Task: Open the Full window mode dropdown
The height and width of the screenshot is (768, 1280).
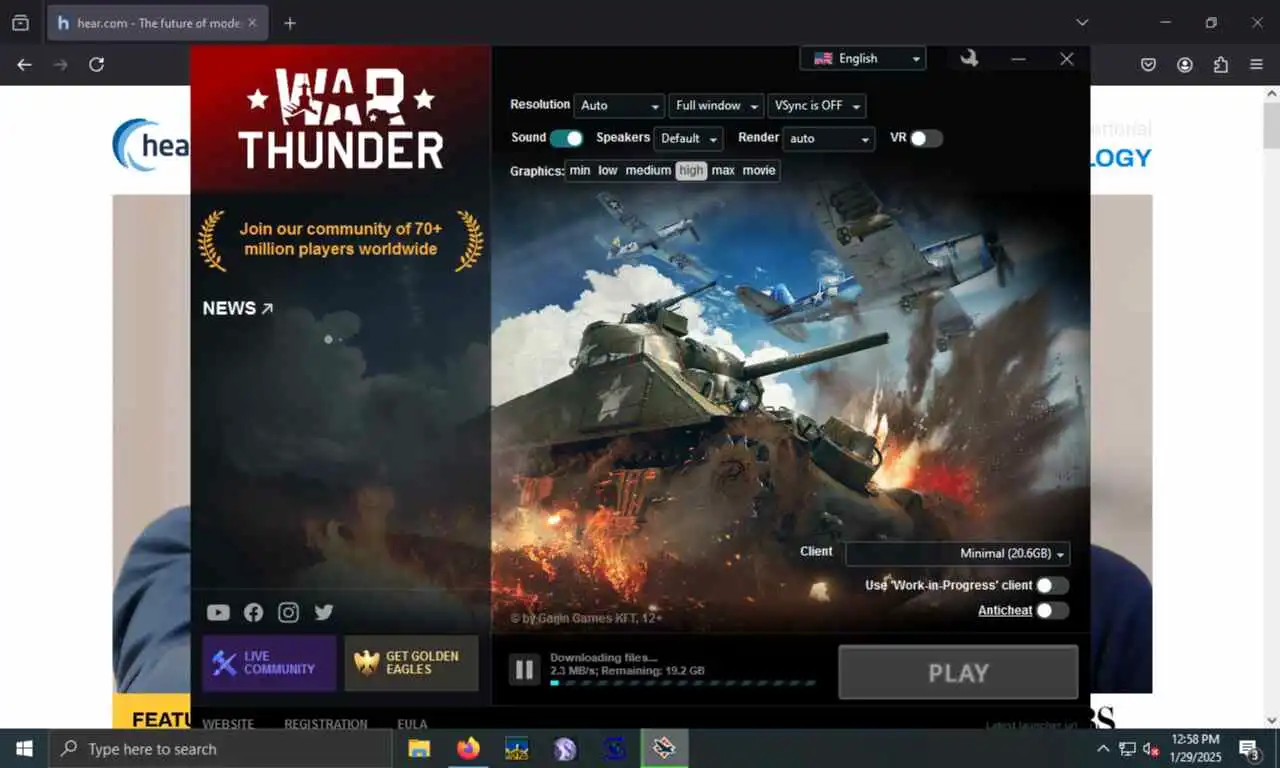Action: tap(716, 106)
